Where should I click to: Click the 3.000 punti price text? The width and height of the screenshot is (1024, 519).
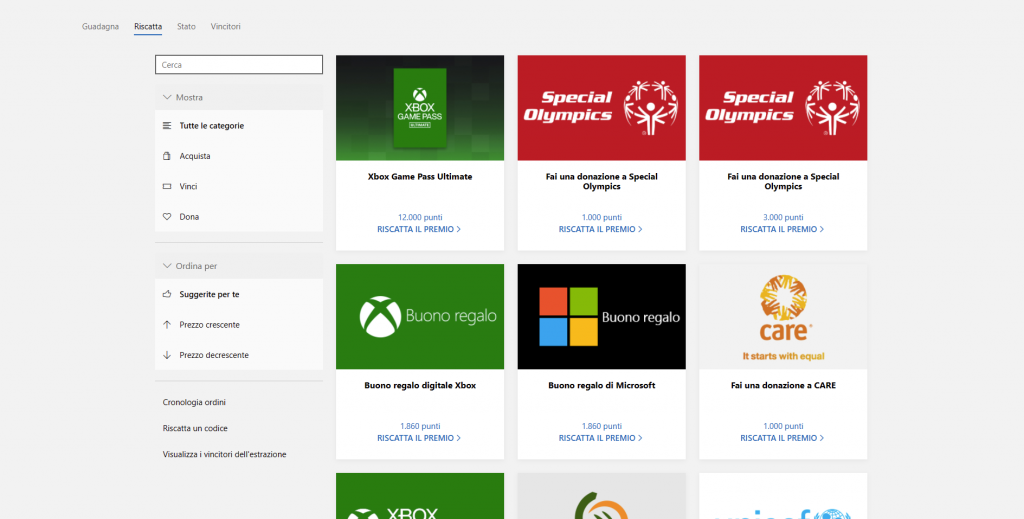pos(784,217)
